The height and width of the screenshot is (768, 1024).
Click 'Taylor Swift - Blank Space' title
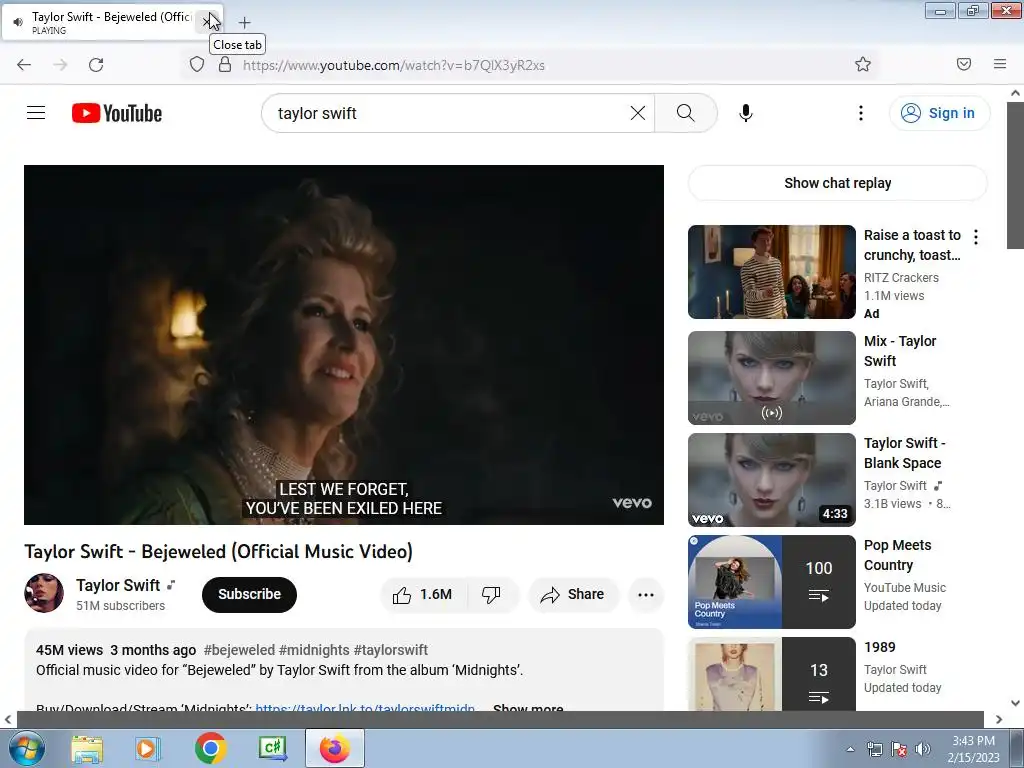904,453
